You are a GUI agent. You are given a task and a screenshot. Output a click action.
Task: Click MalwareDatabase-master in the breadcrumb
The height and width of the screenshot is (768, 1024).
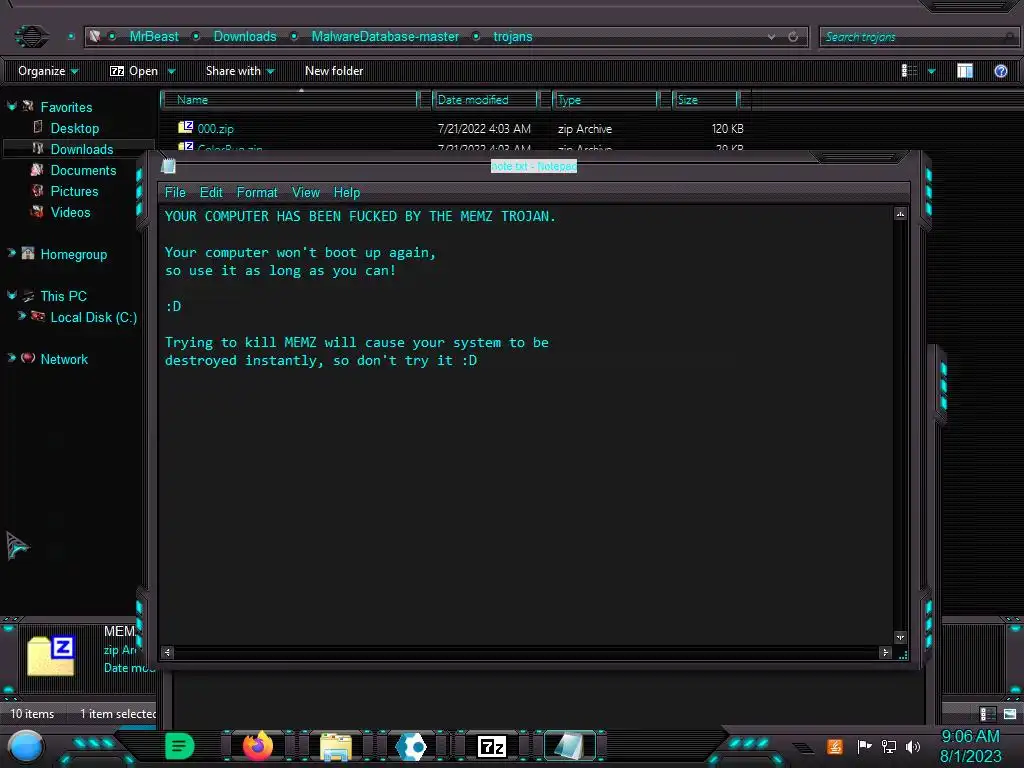coord(385,37)
